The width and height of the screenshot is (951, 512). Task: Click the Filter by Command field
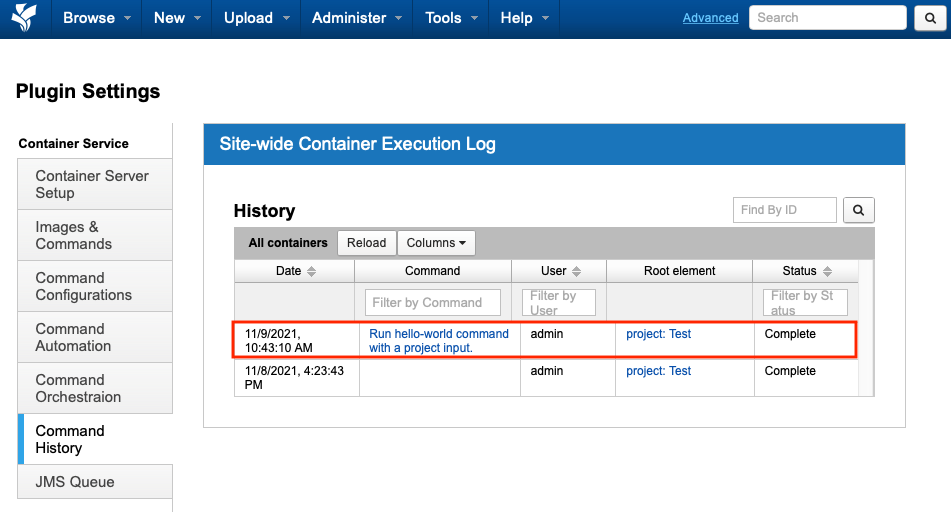pyautogui.click(x=432, y=302)
